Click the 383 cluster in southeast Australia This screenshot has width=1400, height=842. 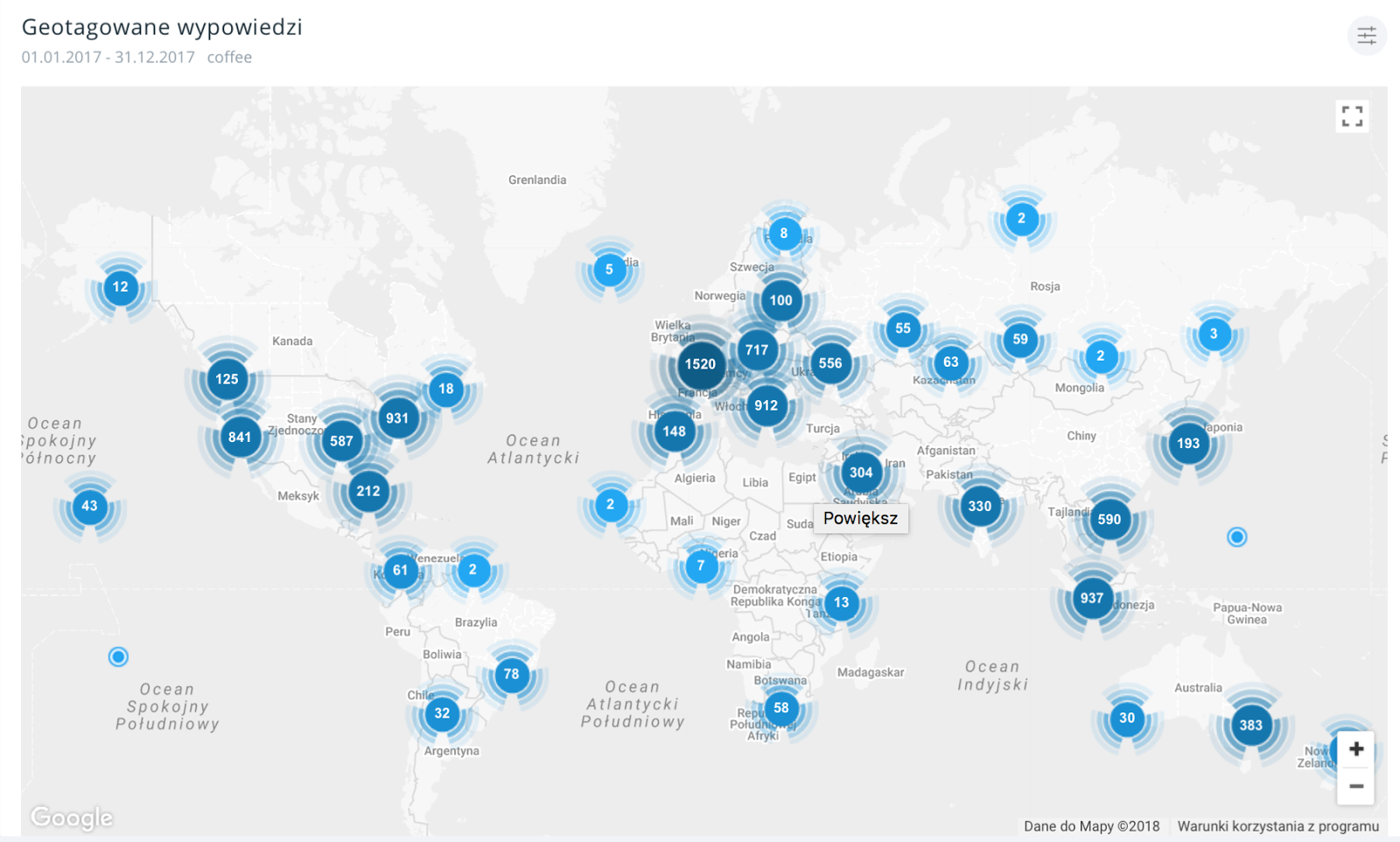pos(1250,725)
